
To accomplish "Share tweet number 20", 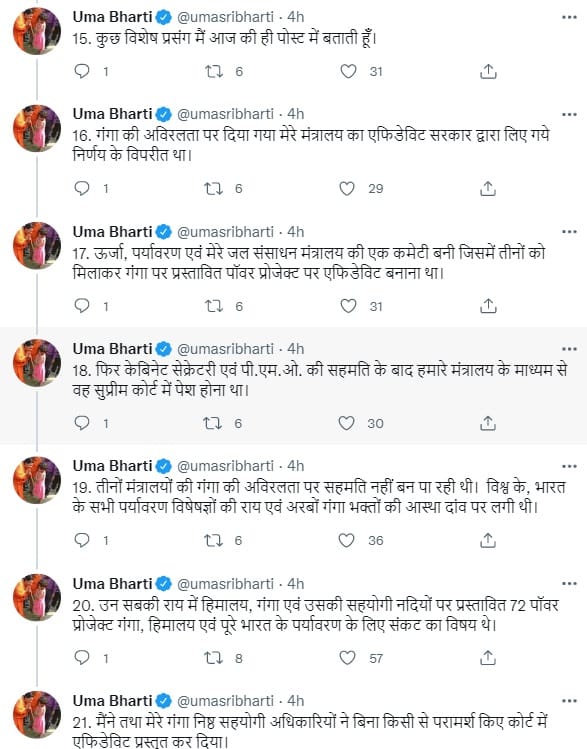I will point(488,658).
